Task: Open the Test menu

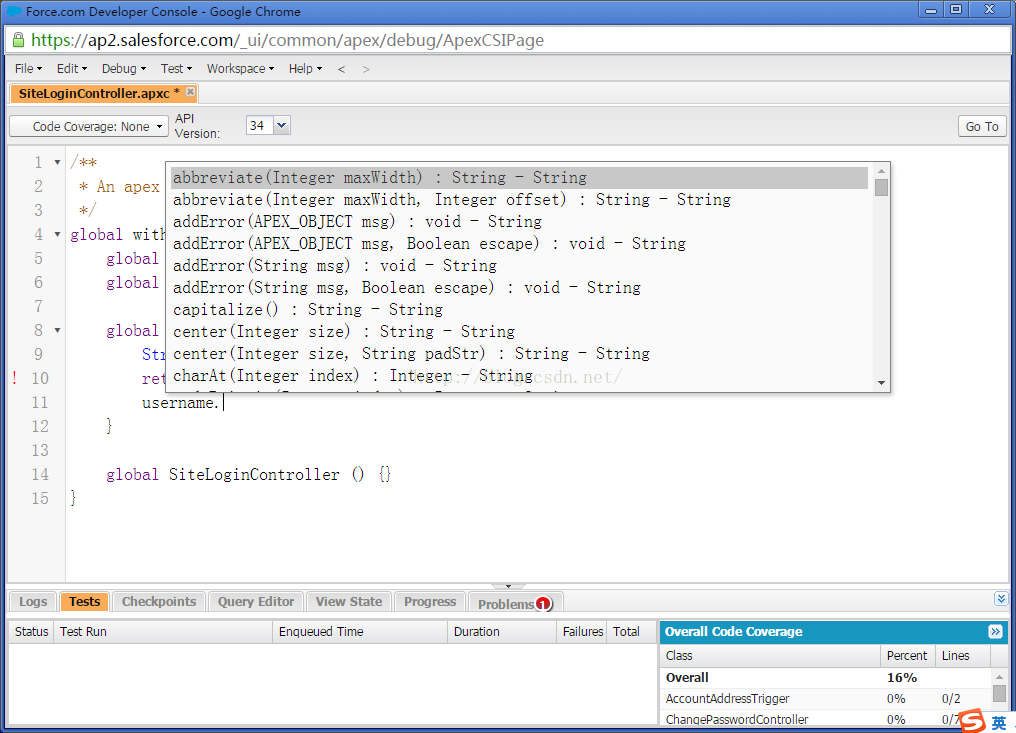Action: point(176,69)
